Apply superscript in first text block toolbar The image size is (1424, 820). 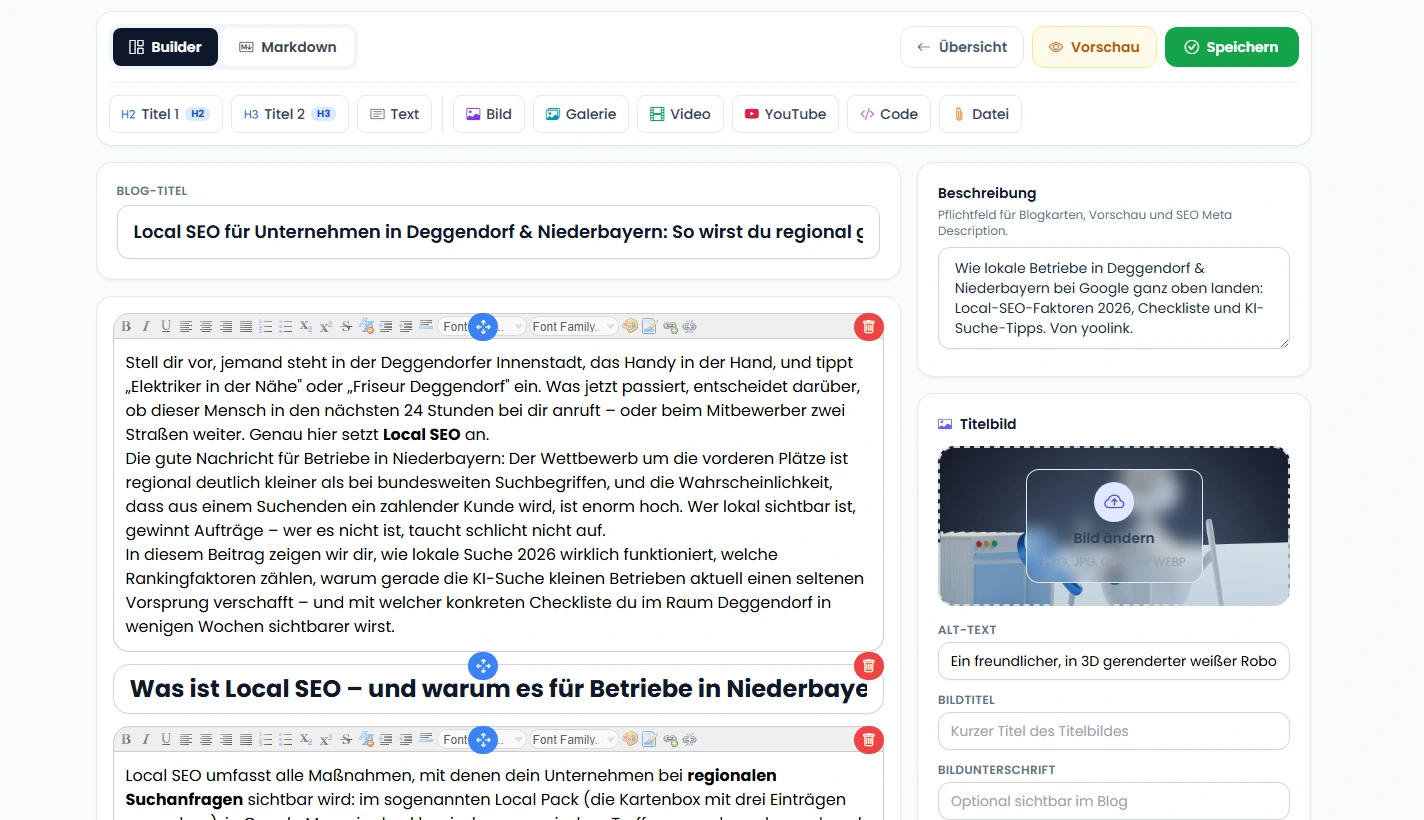326,326
